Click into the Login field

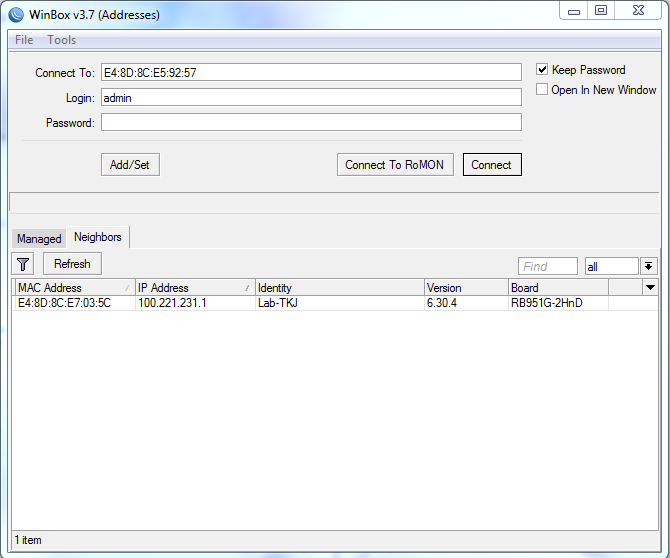click(311, 97)
